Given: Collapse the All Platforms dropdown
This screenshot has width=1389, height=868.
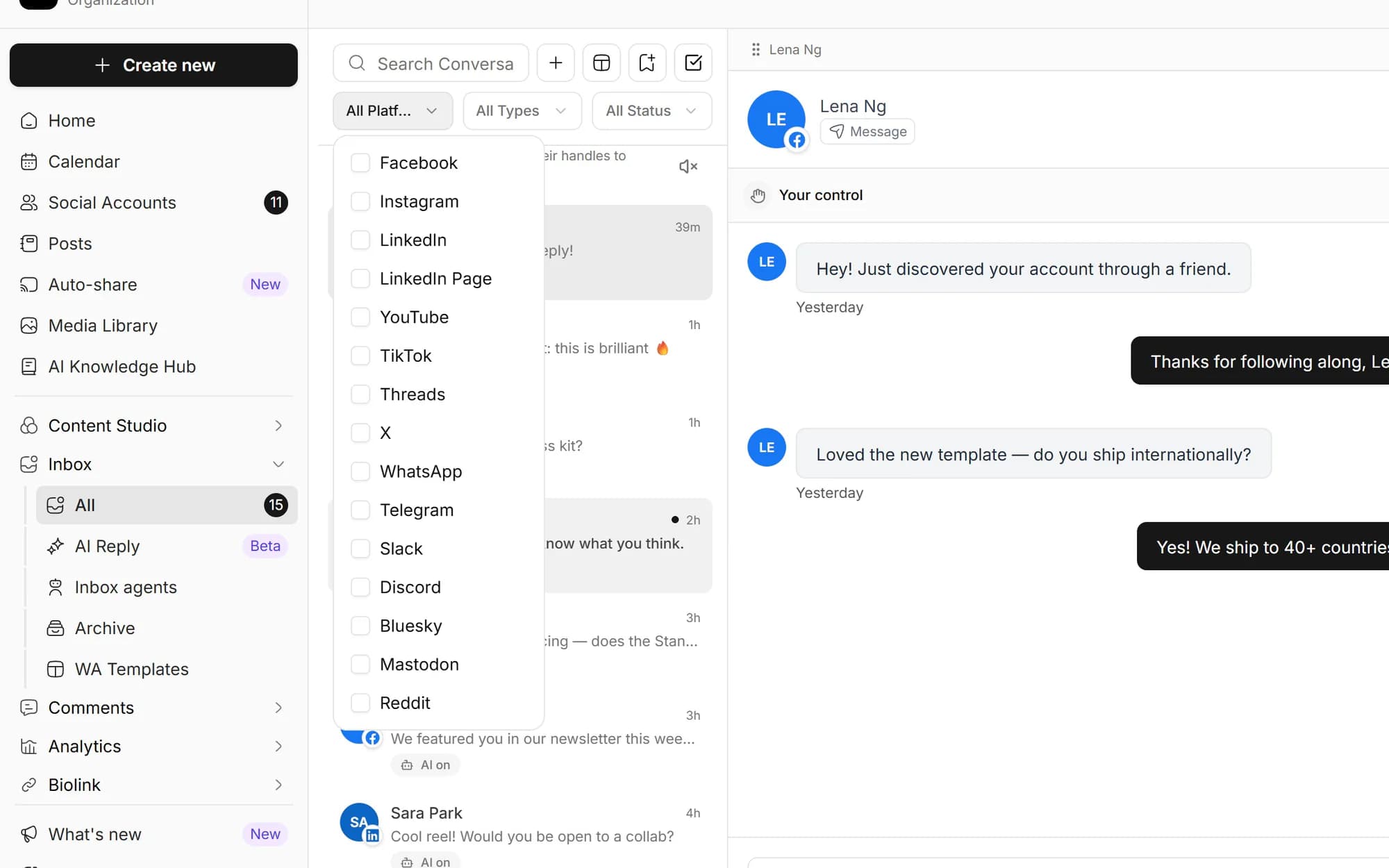Looking at the screenshot, I should pos(393,111).
